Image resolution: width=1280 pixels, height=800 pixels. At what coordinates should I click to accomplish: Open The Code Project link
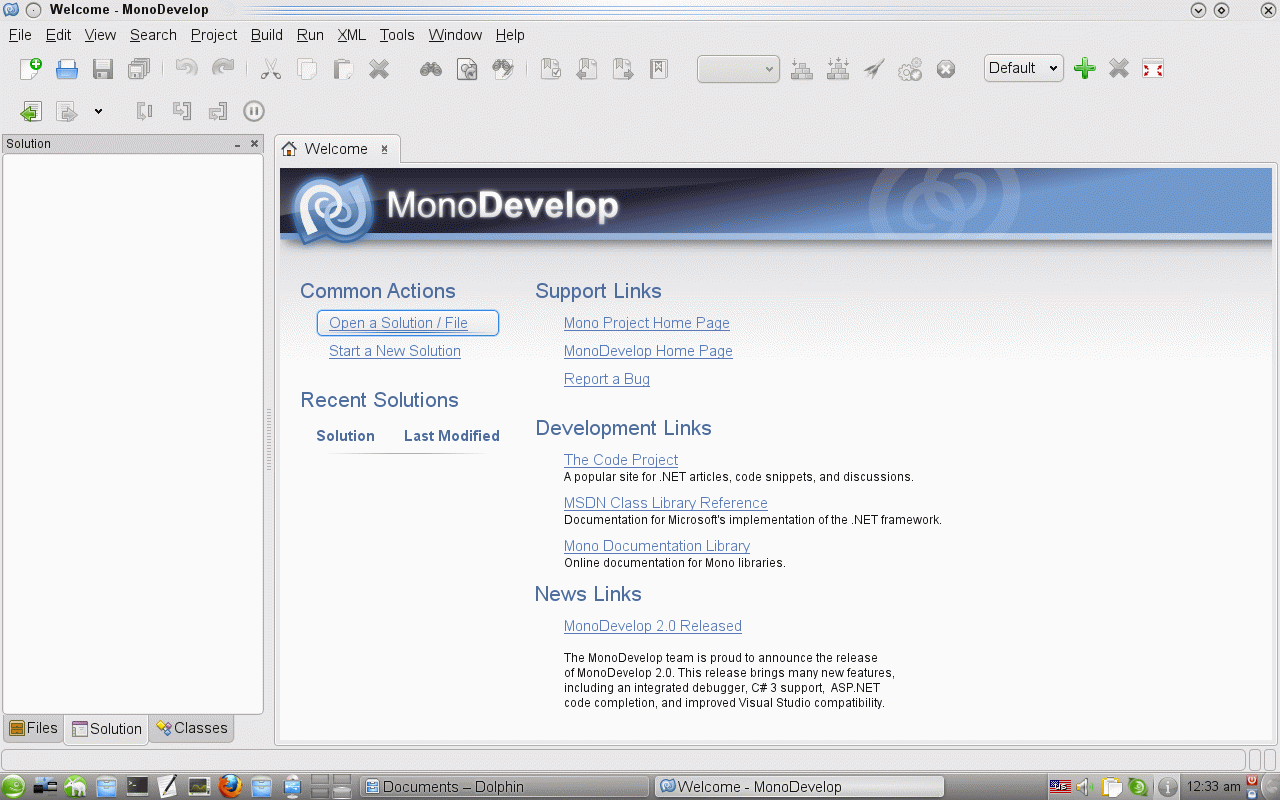[x=621, y=460]
